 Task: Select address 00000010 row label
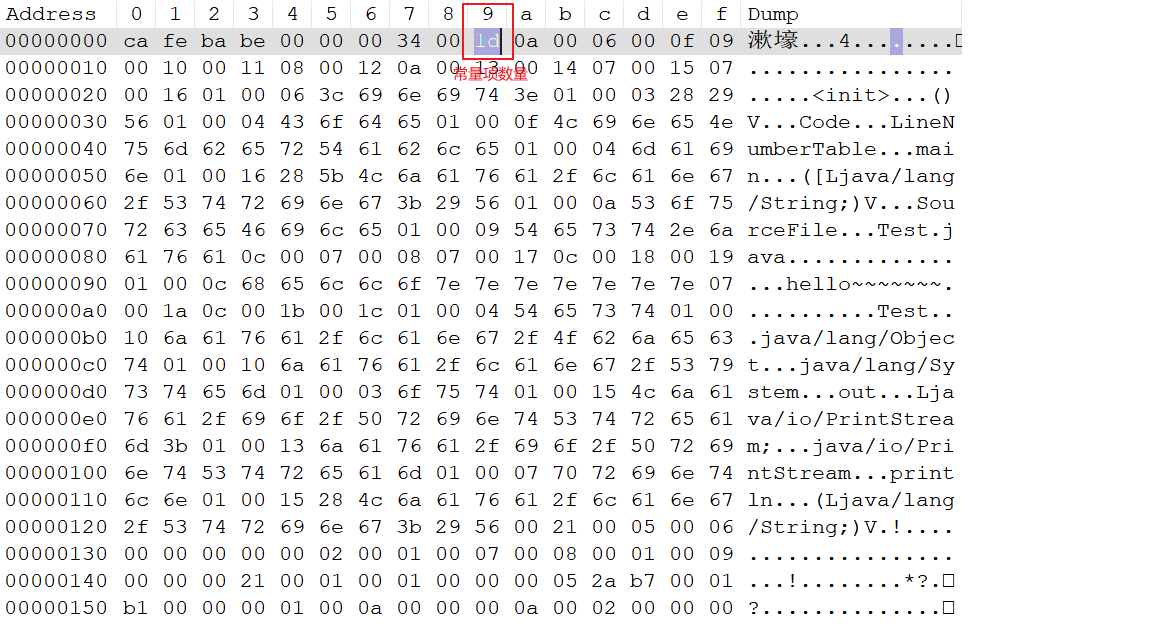(56, 68)
